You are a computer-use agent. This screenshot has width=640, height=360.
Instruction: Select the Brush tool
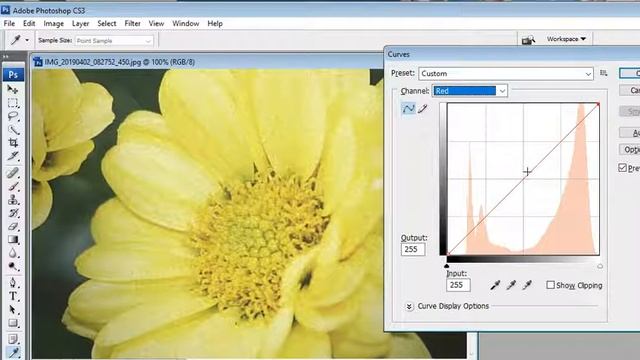point(13,187)
